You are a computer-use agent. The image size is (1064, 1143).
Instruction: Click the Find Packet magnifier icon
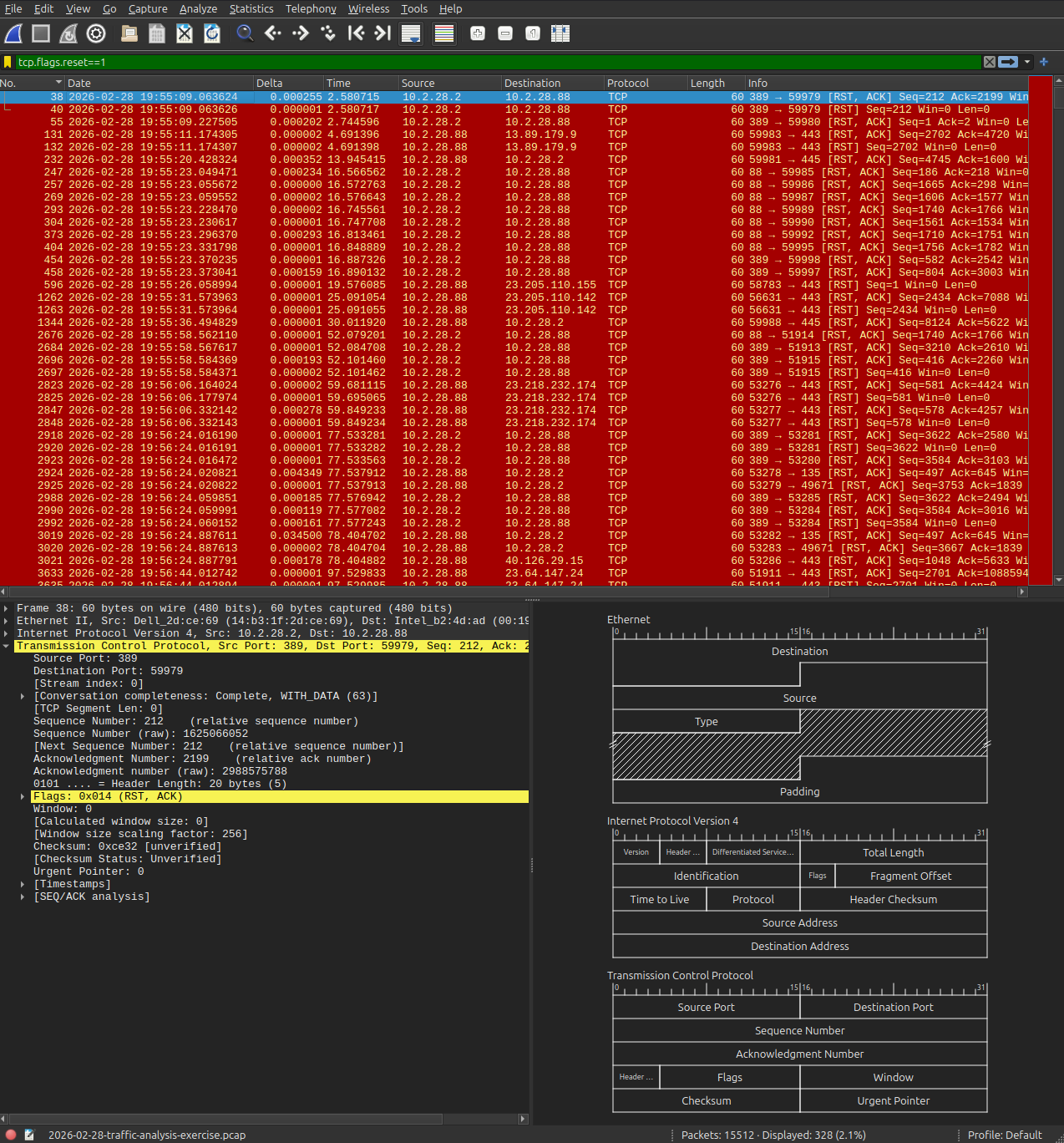(x=245, y=33)
